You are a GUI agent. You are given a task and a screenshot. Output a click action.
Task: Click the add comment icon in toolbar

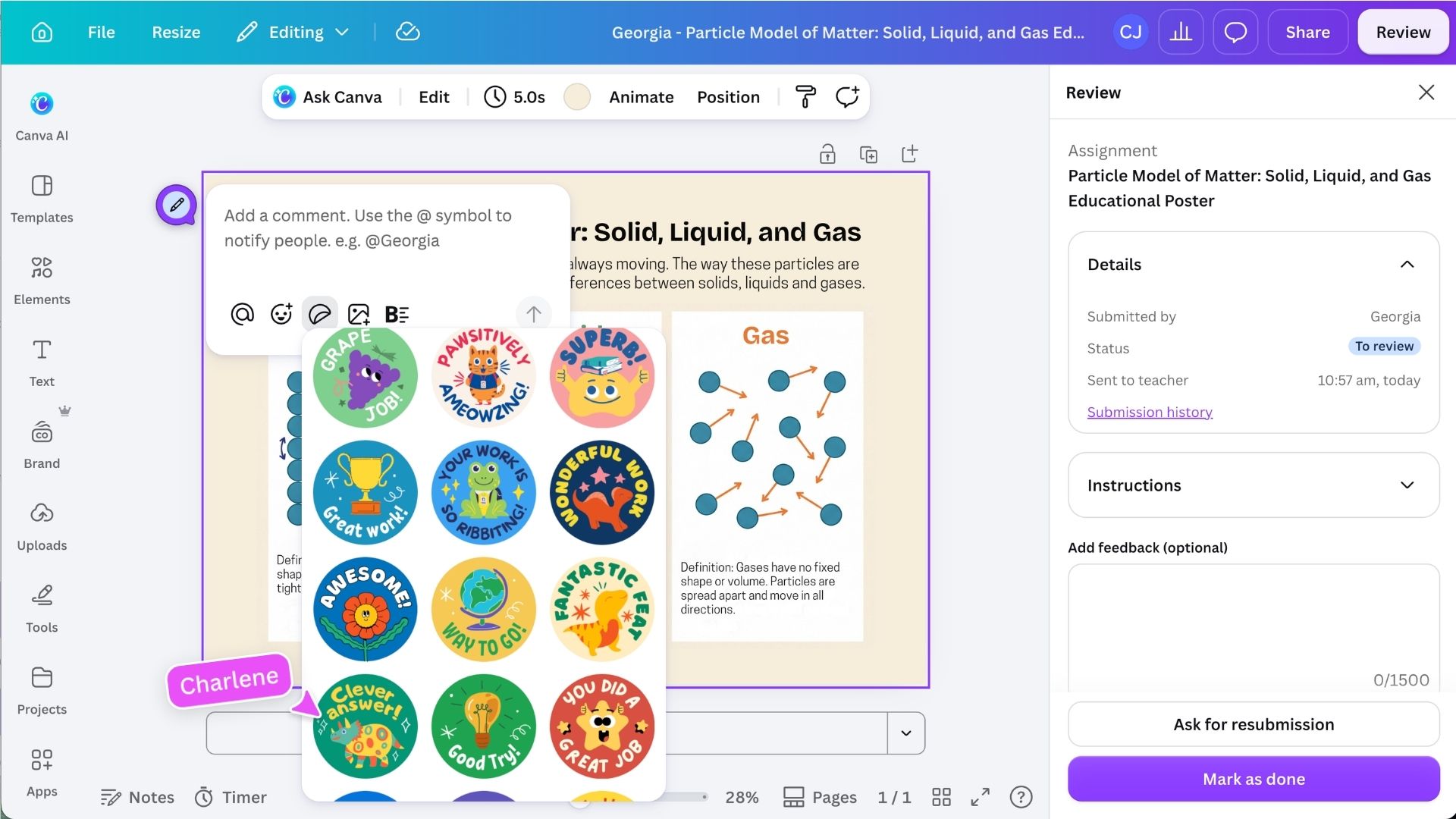point(847,97)
